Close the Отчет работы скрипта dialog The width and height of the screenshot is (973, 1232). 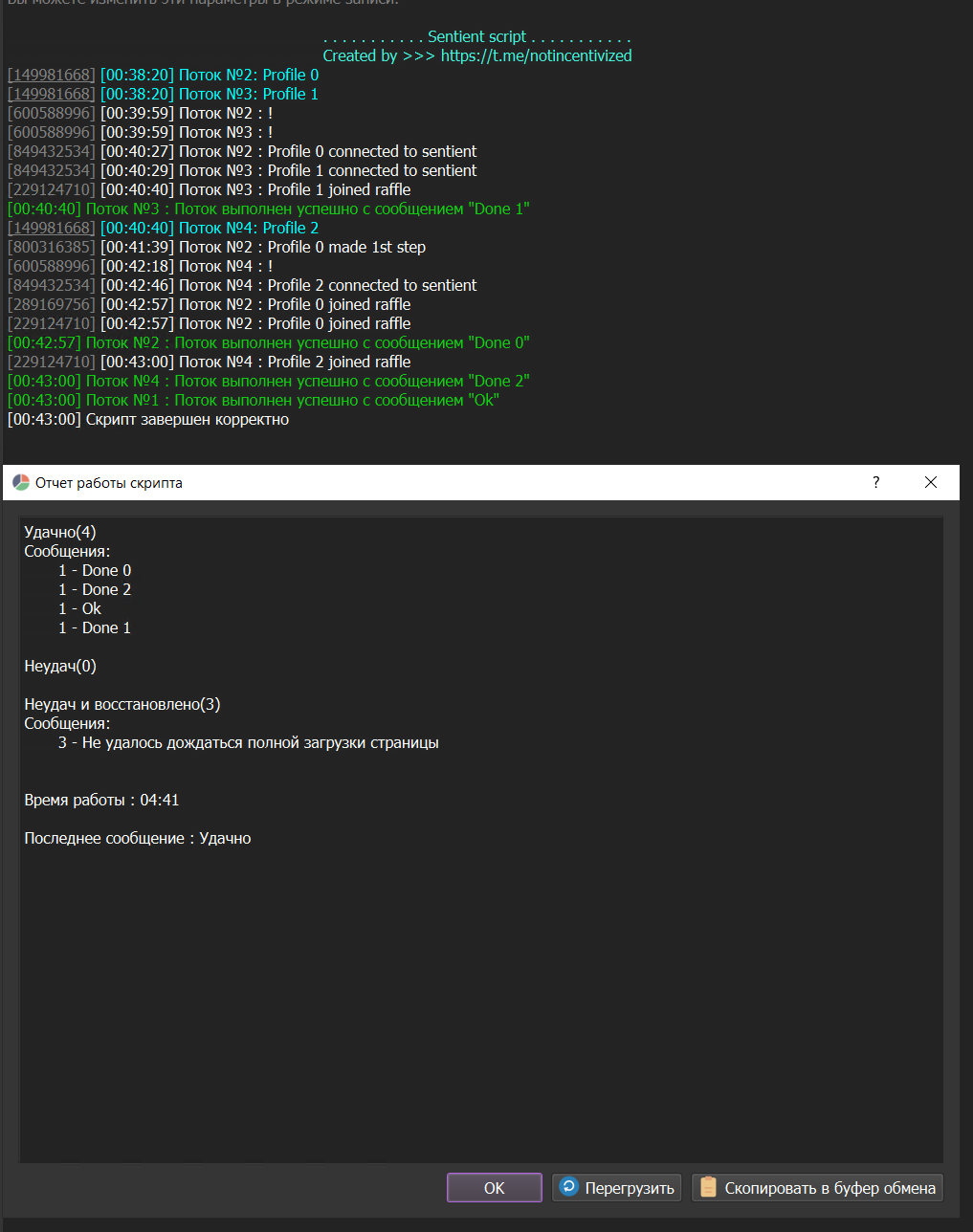point(931,483)
